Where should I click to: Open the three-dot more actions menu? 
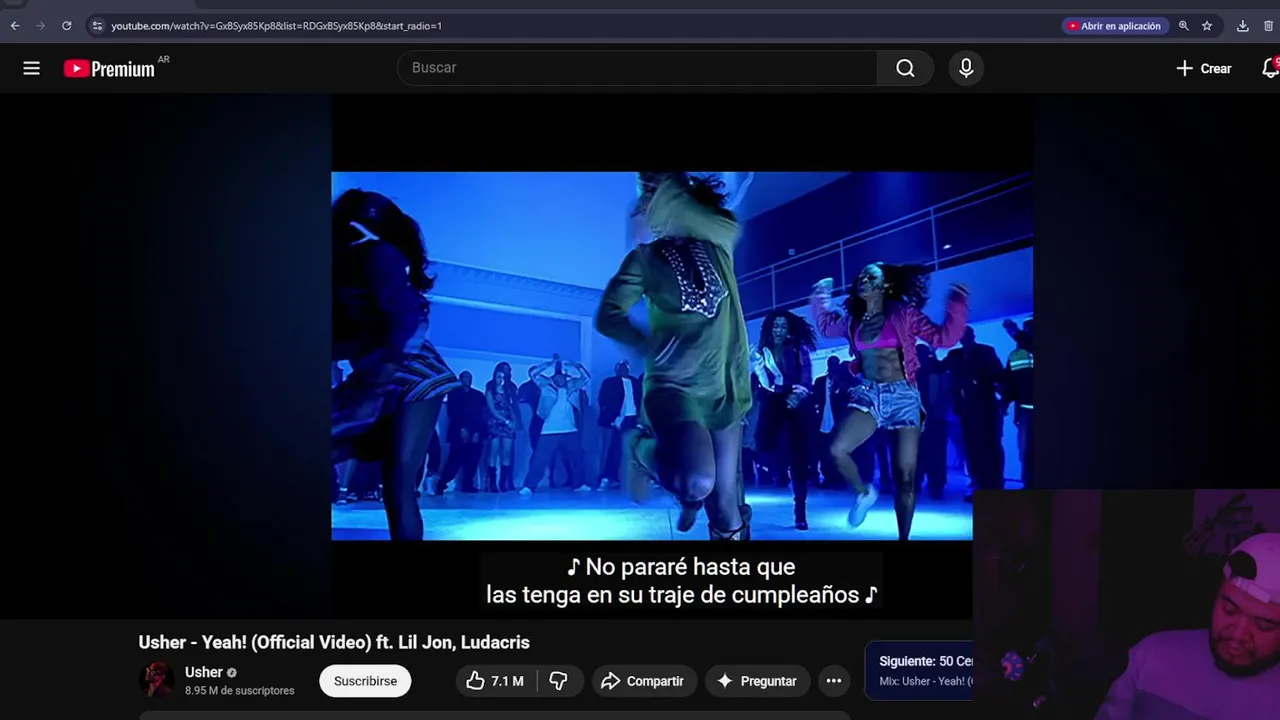point(834,681)
